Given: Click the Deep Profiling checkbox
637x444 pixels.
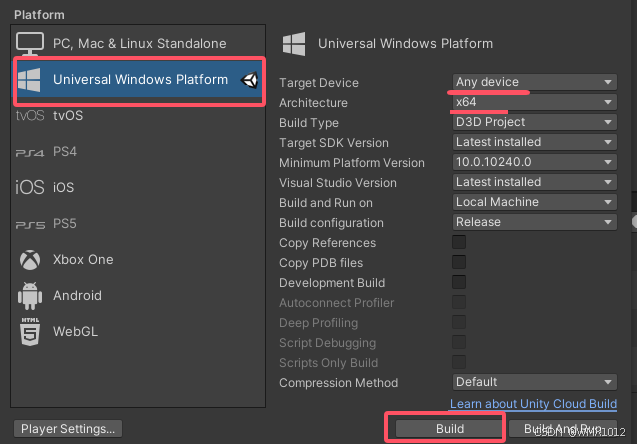Looking at the screenshot, I should [459, 322].
